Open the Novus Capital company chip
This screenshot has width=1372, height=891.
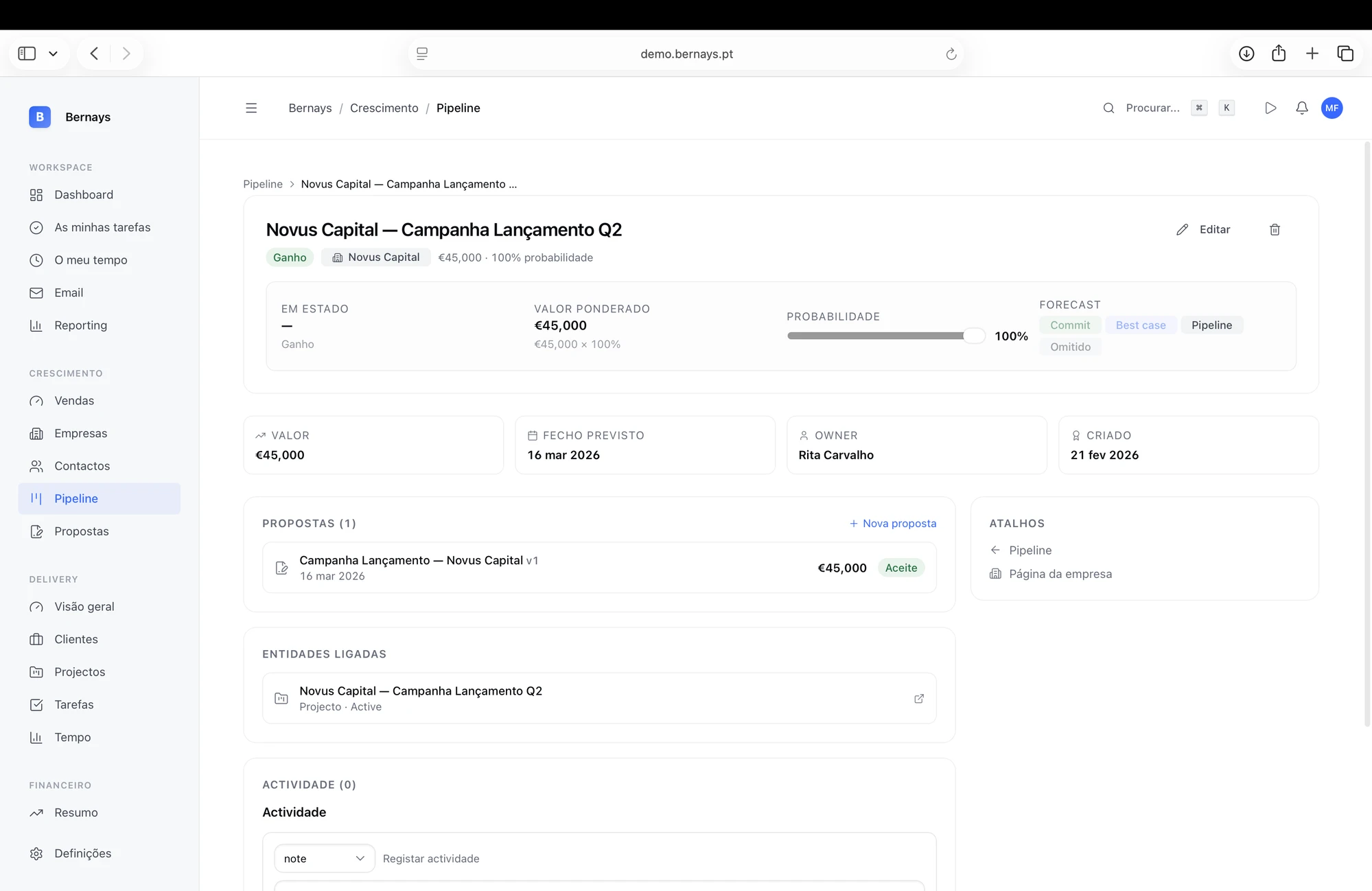click(376, 257)
